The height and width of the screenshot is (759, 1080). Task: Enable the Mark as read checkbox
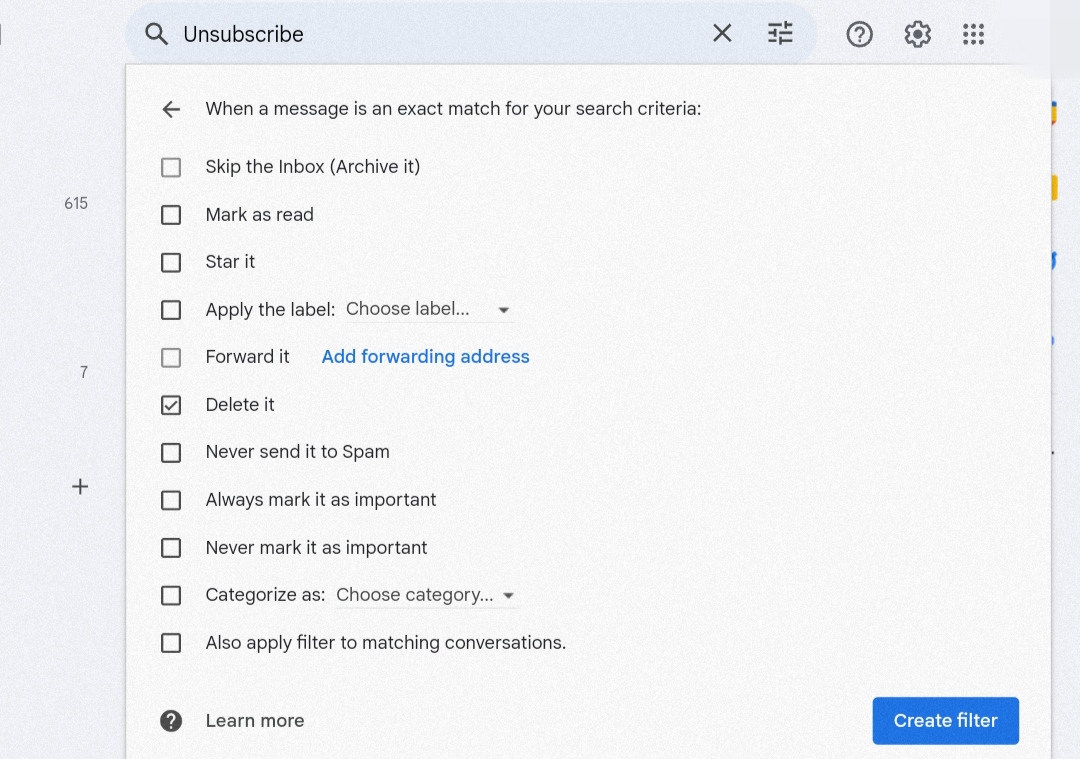pyautogui.click(x=171, y=215)
